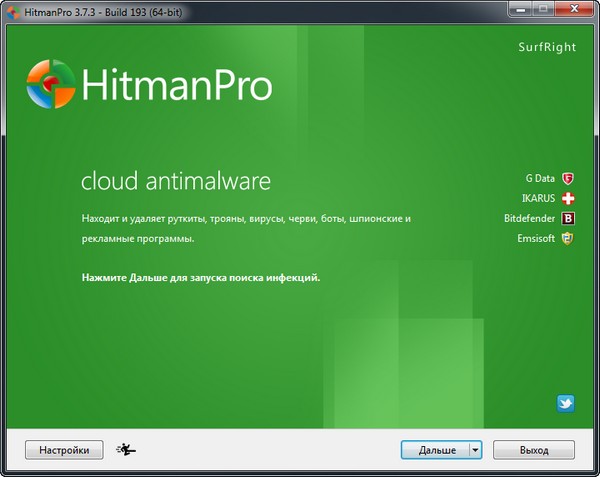Select the G Data text label
Screen dimensions: 600x477
pyautogui.click(x=539, y=179)
